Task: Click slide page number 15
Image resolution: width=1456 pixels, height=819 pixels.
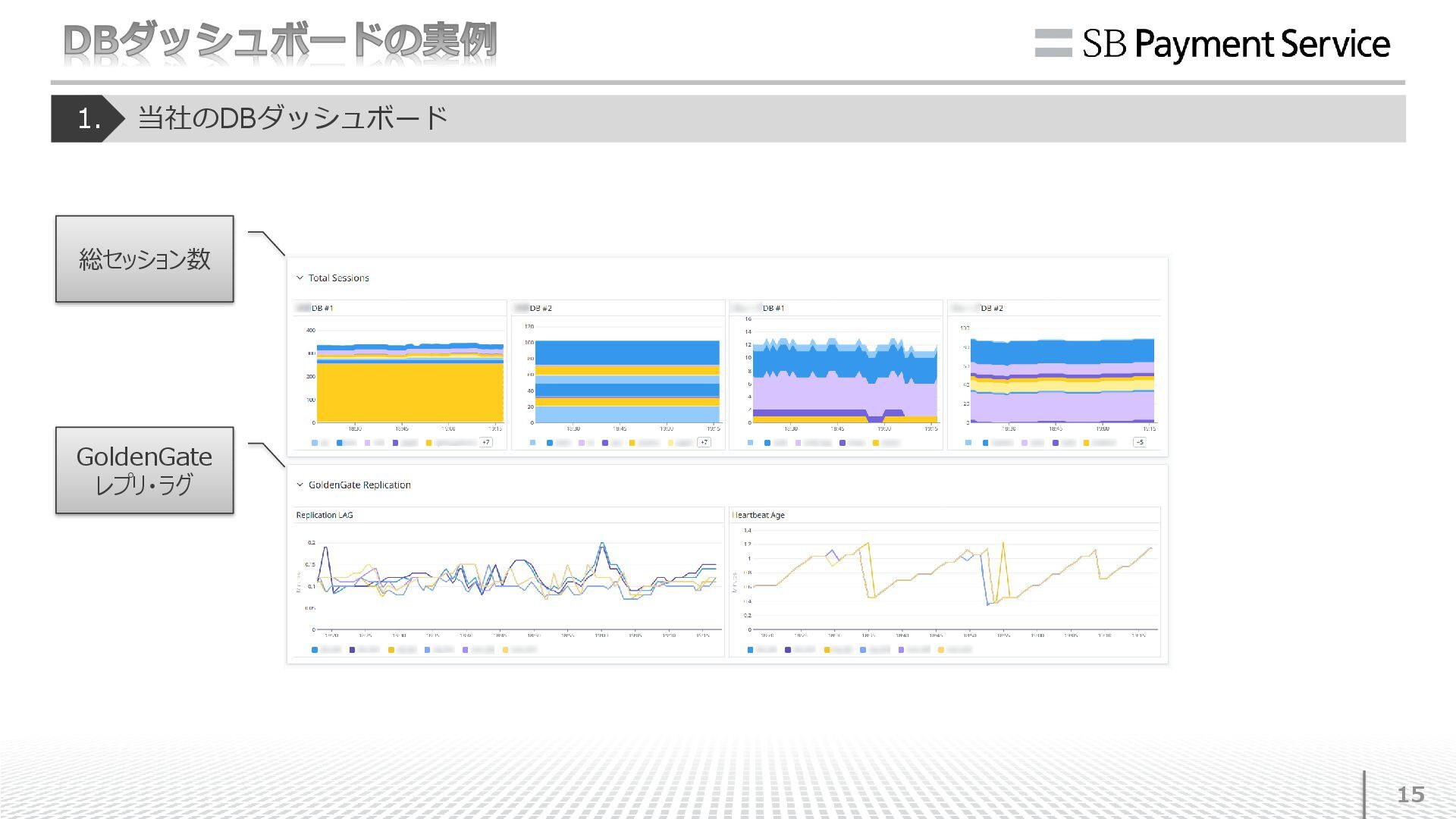Action: (x=1410, y=794)
